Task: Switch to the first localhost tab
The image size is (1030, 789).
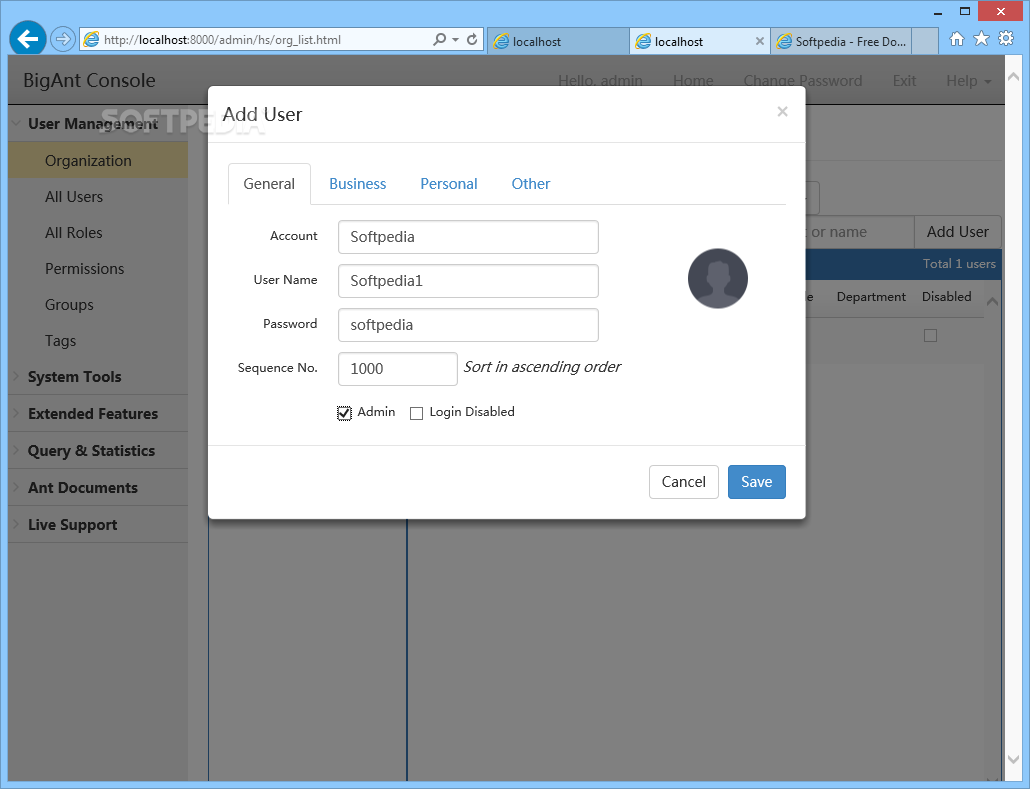Action: (558, 41)
